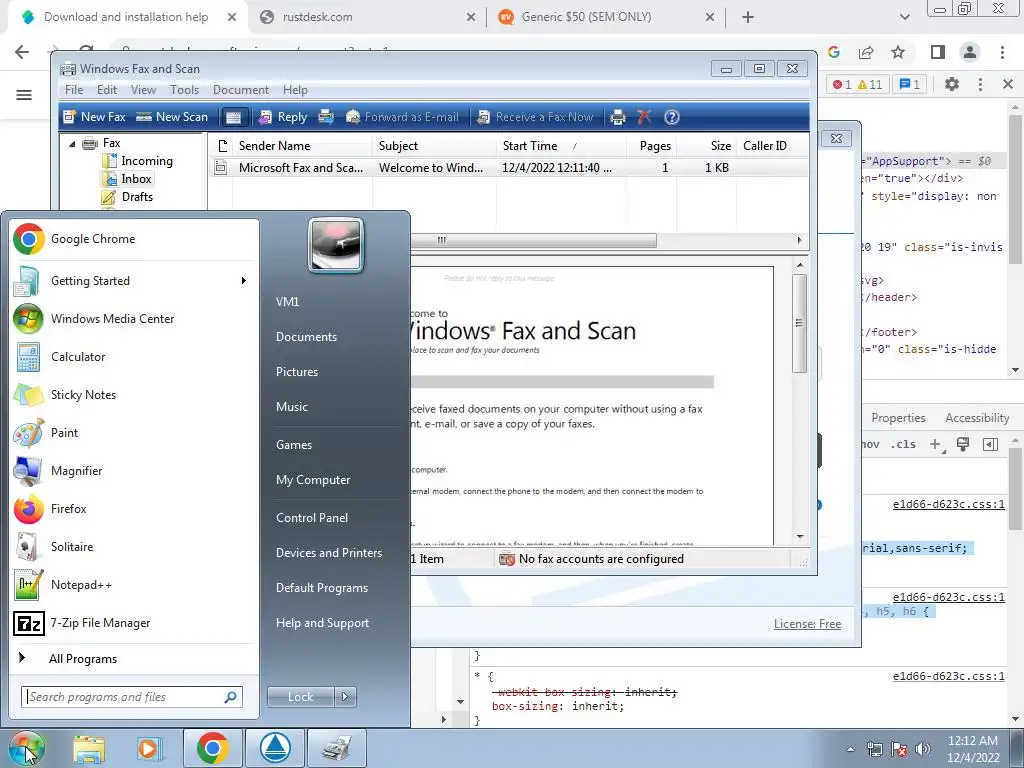This screenshot has height=768, width=1024.
Task: Open the Document menu
Action: tap(240, 90)
